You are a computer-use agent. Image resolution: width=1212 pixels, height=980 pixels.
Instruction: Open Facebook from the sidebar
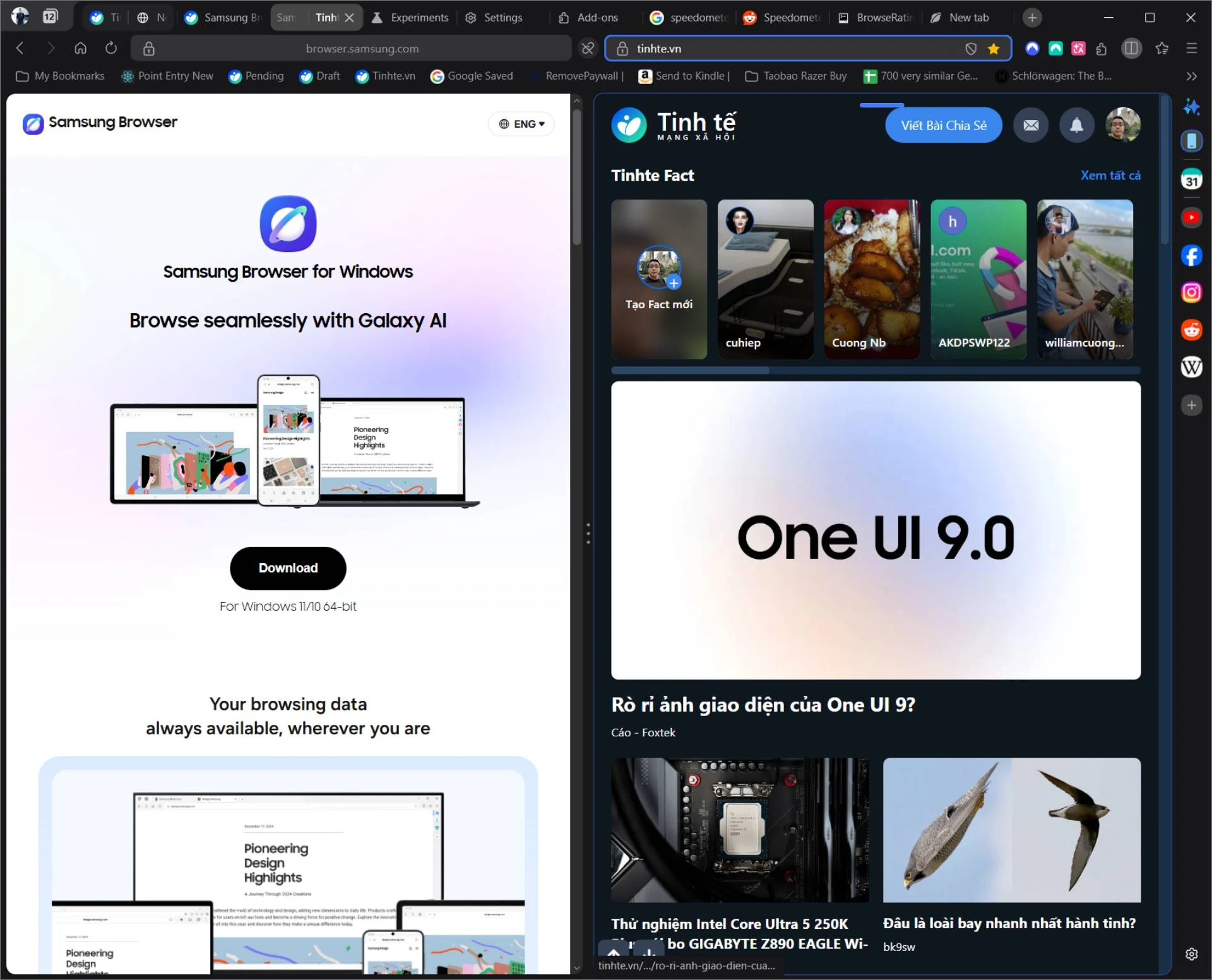coord(1192,256)
